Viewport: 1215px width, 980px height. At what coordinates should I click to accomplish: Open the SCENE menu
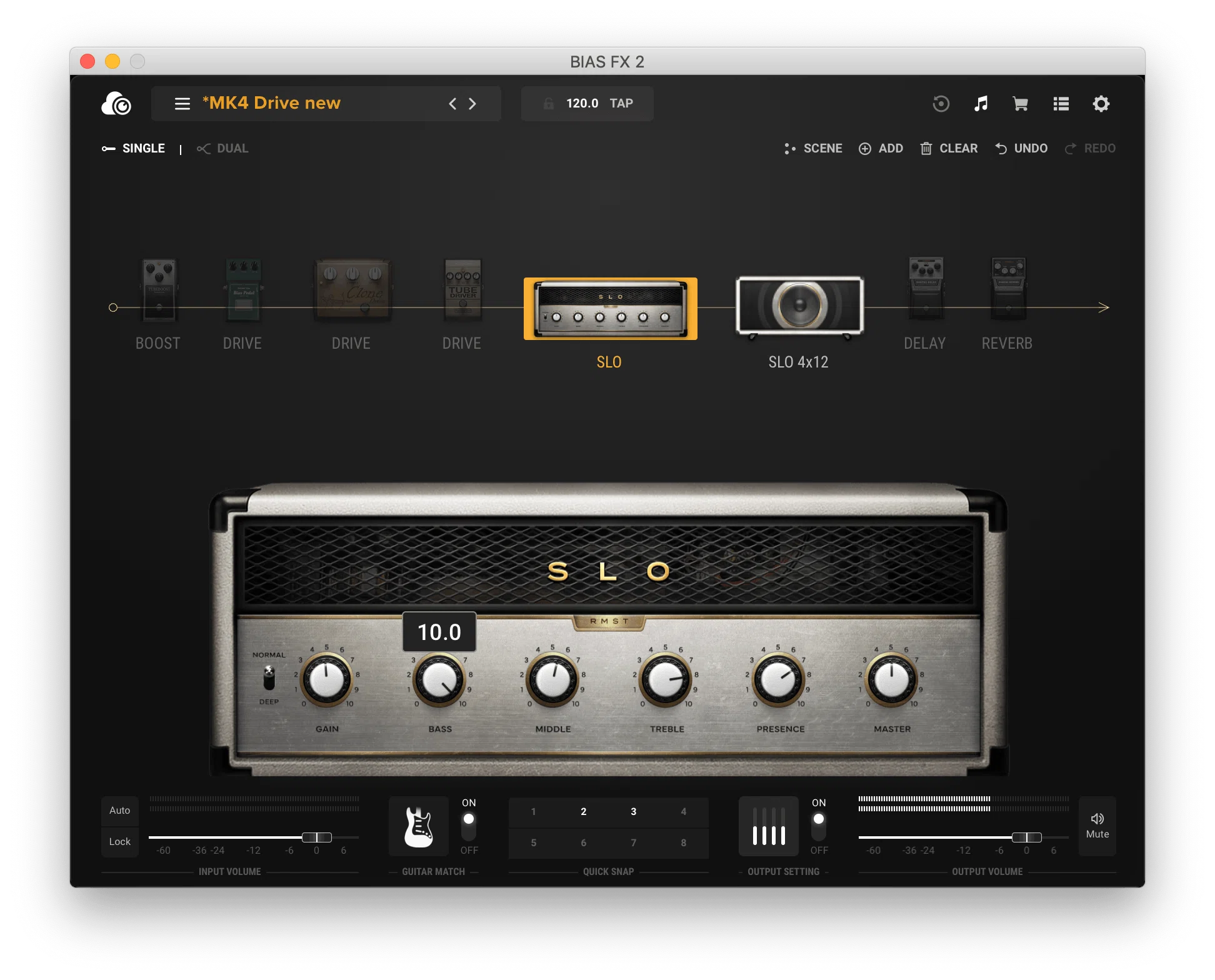813,148
